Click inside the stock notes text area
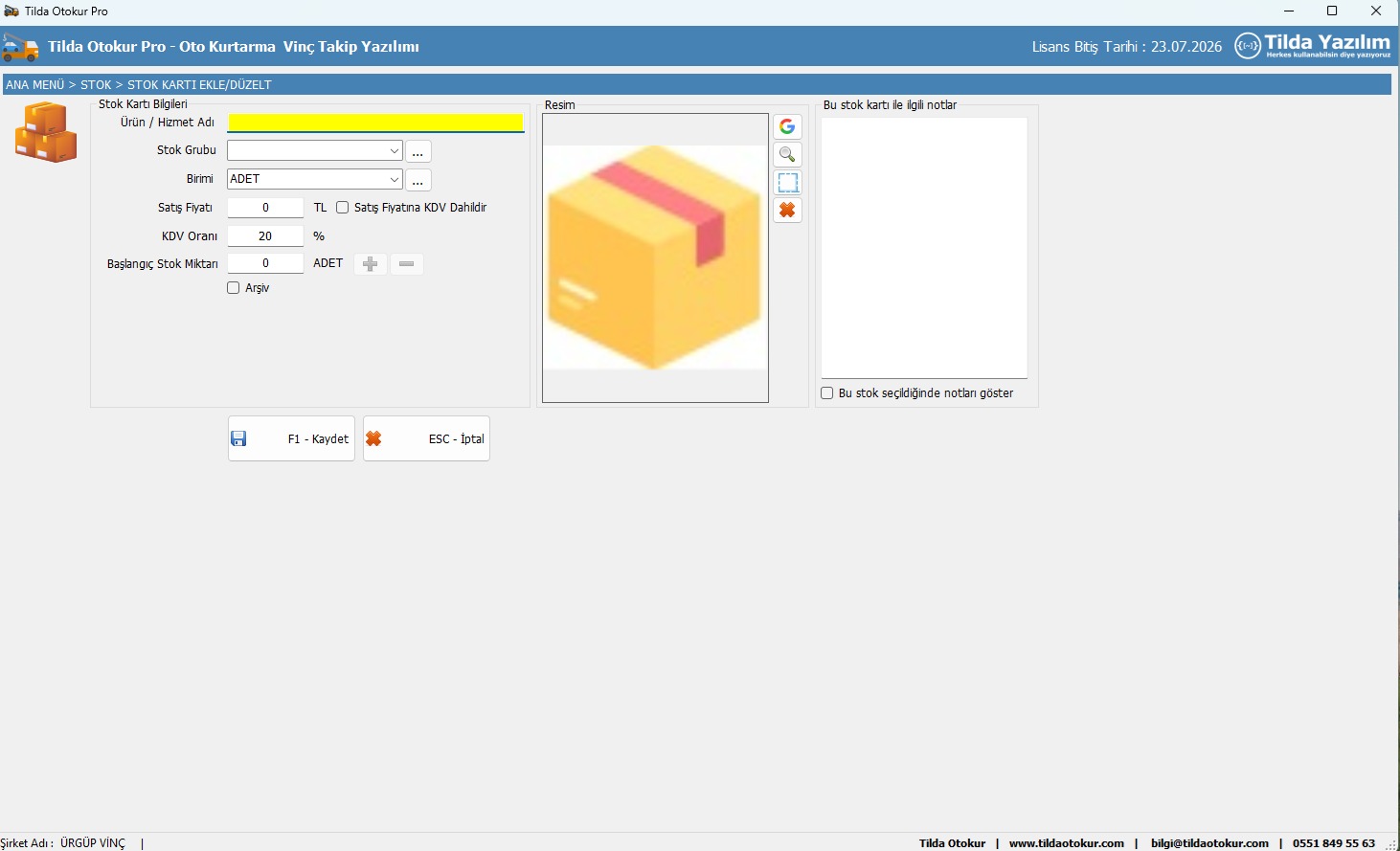The width and height of the screenshot is (1400, 851). click(x=924, y=247)
